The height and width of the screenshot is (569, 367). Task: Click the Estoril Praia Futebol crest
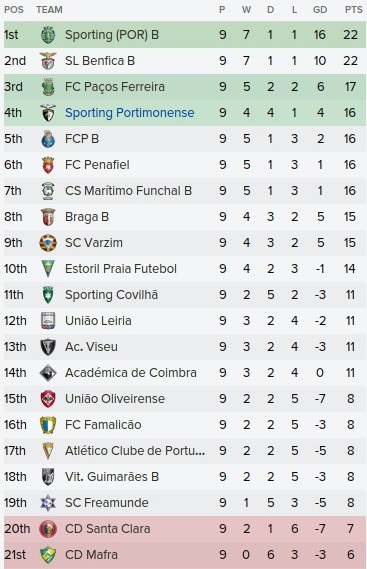click(48, 269)
